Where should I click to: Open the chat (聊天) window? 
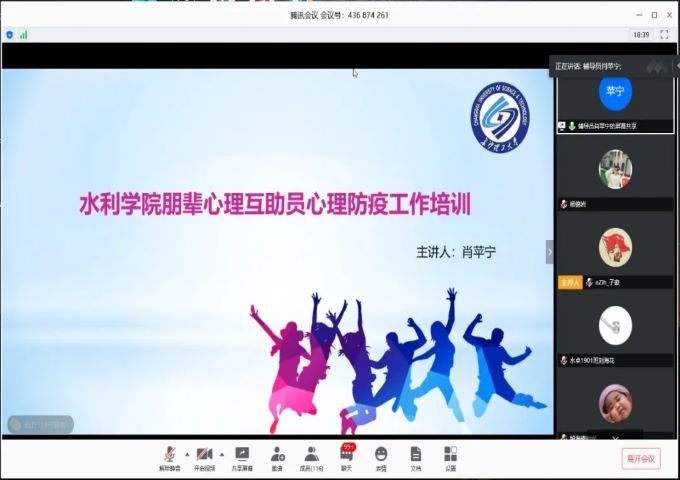[x=347, y=456]
